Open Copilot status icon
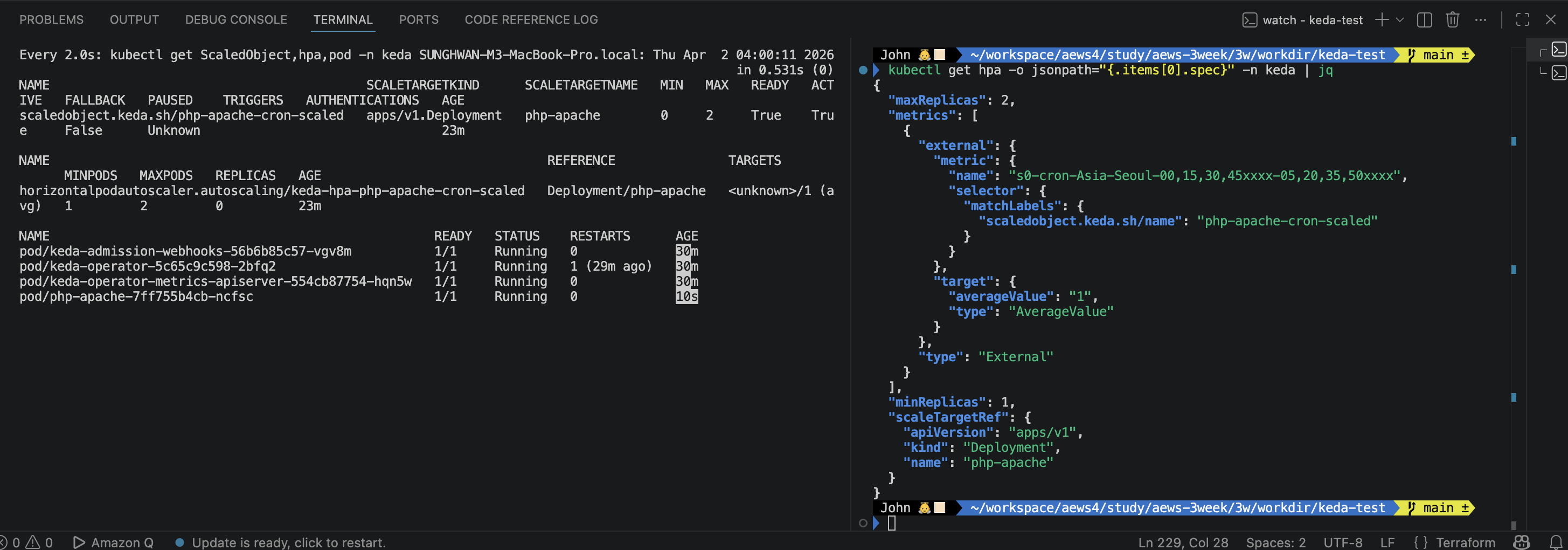1568x550 pixels. (x=1521, y=542)
